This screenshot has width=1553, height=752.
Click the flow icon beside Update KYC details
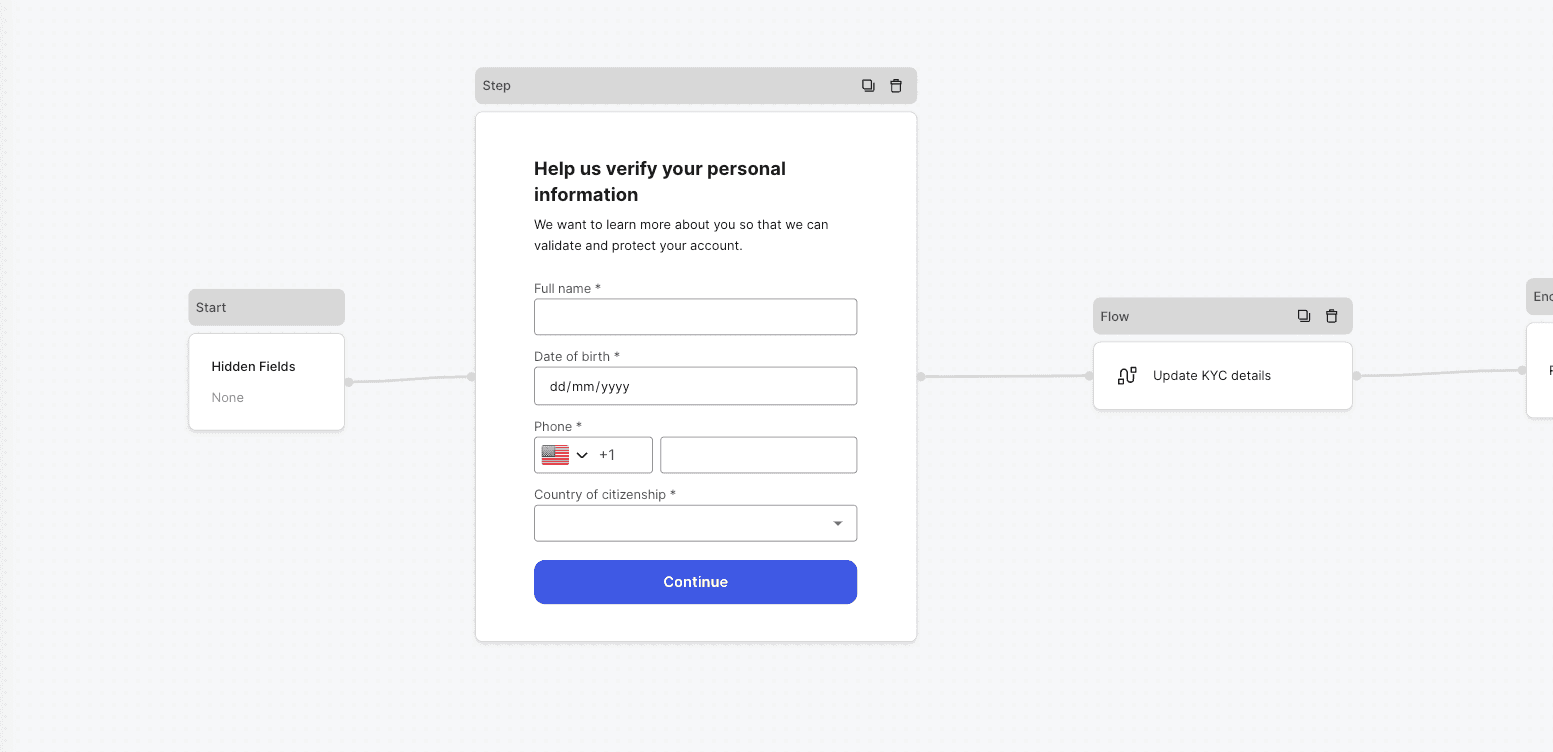1127,376
